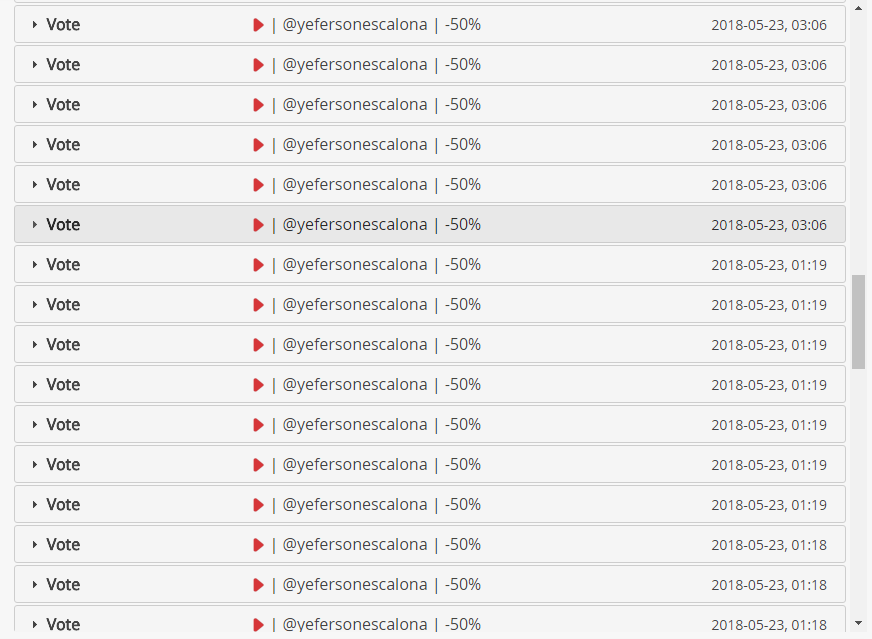Open @yefersonescalona in first 01:18 row
Viewport: 872px width, 639px height.
pyautogui.click(x=355, y=545)
